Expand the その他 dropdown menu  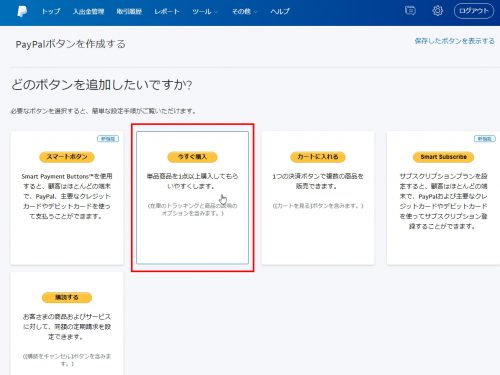pyautogui.click(x=244, y=11)
